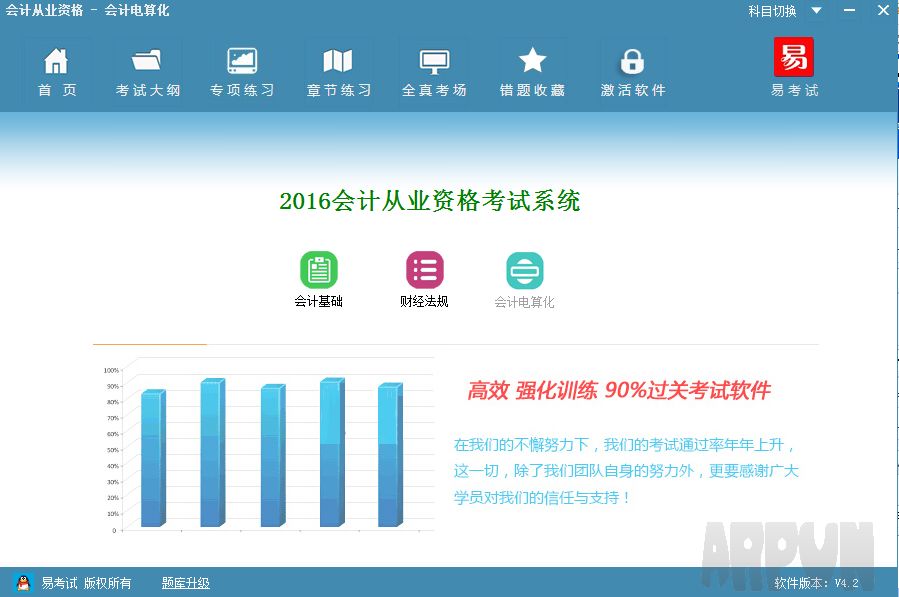Switch to the 首页 home tab
This screenshot has width=899, height=597.
(57, 70)
